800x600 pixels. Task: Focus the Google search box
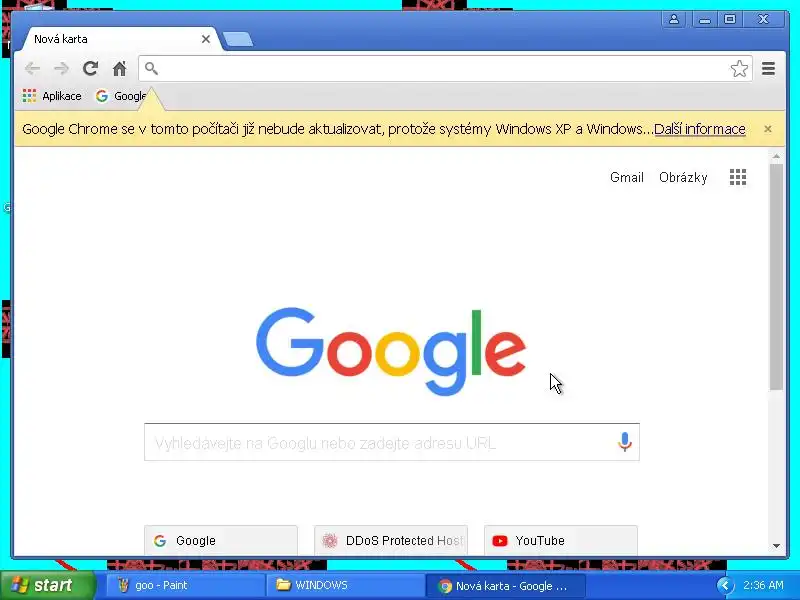pyautogui.click(x=392, y=442)
